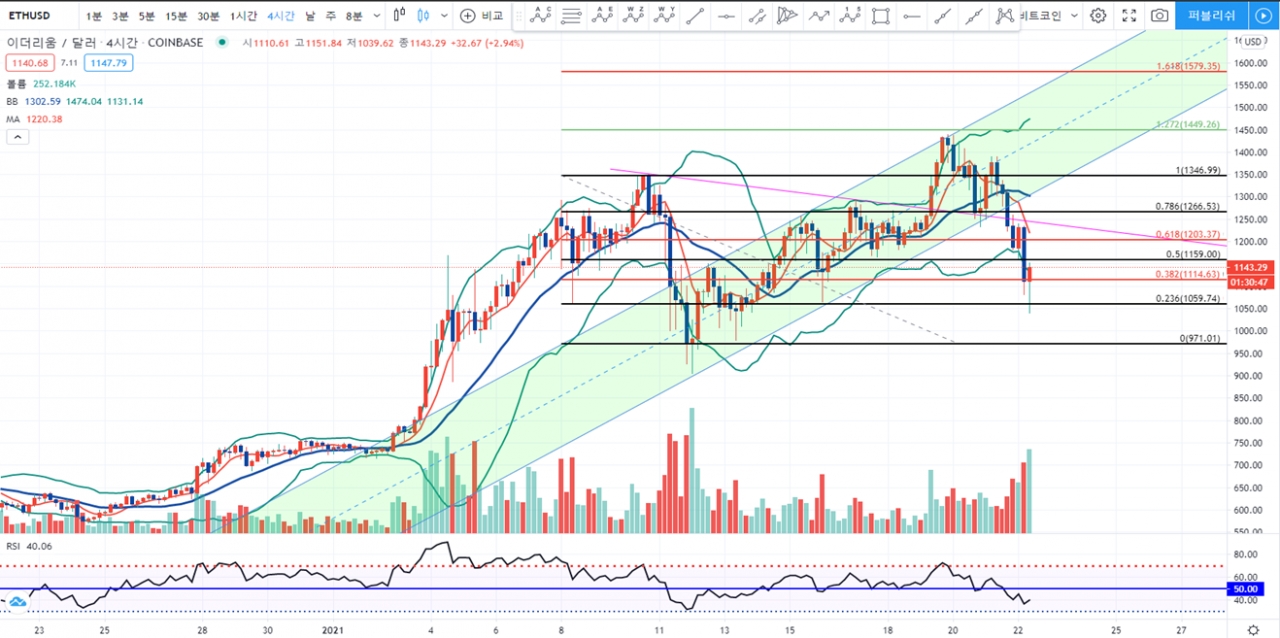Toggle the USD currency label on price axis
1280x638 pixels.
point(1252,43)
